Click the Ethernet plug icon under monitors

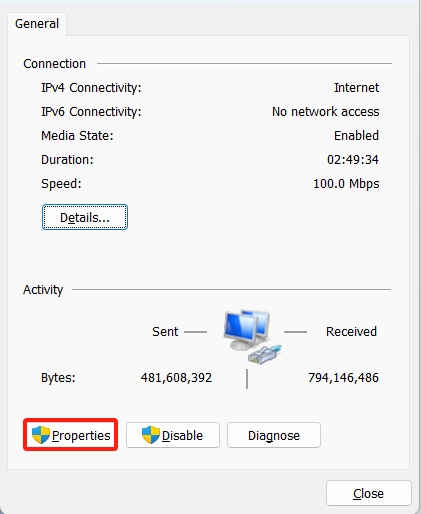coord(265,354)
